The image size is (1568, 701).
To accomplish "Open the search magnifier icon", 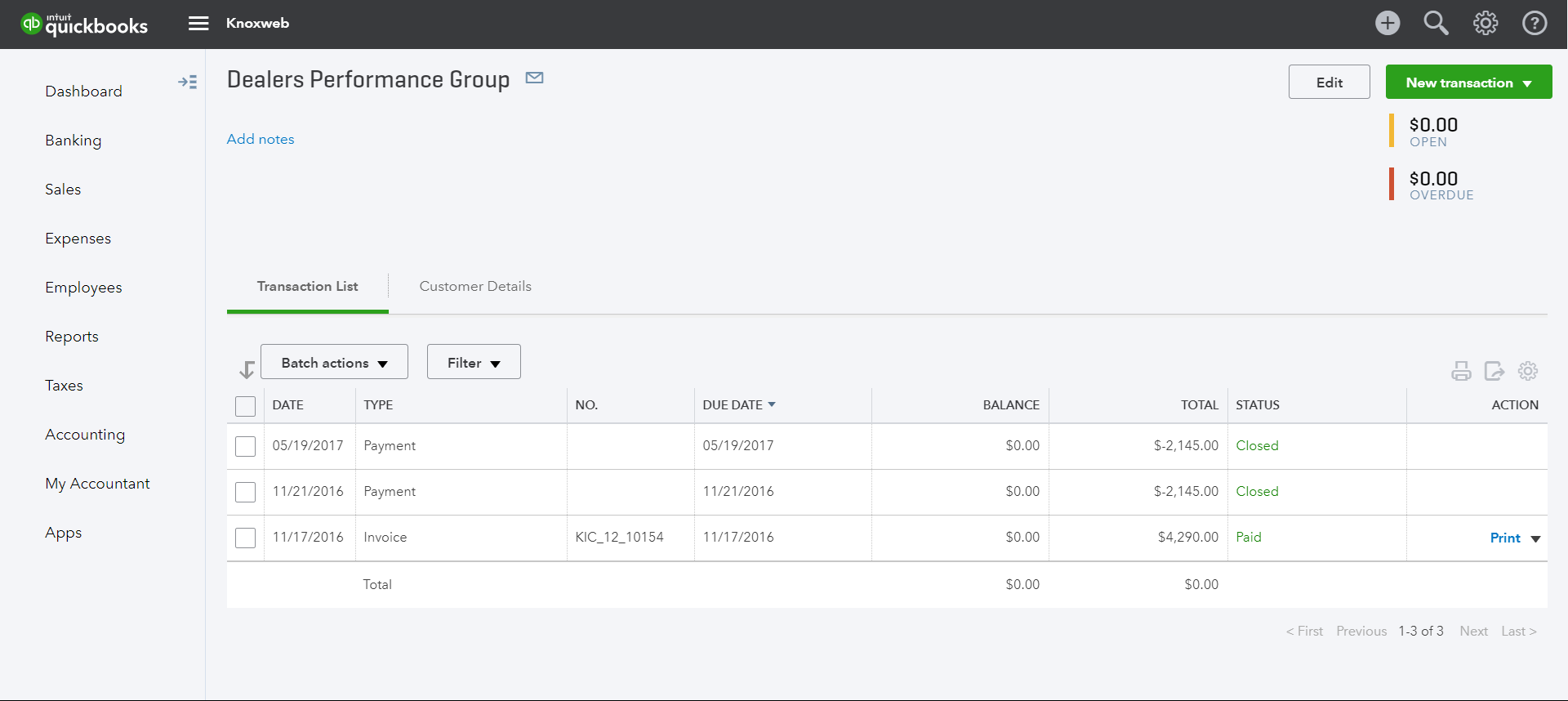I will 1436,23.
